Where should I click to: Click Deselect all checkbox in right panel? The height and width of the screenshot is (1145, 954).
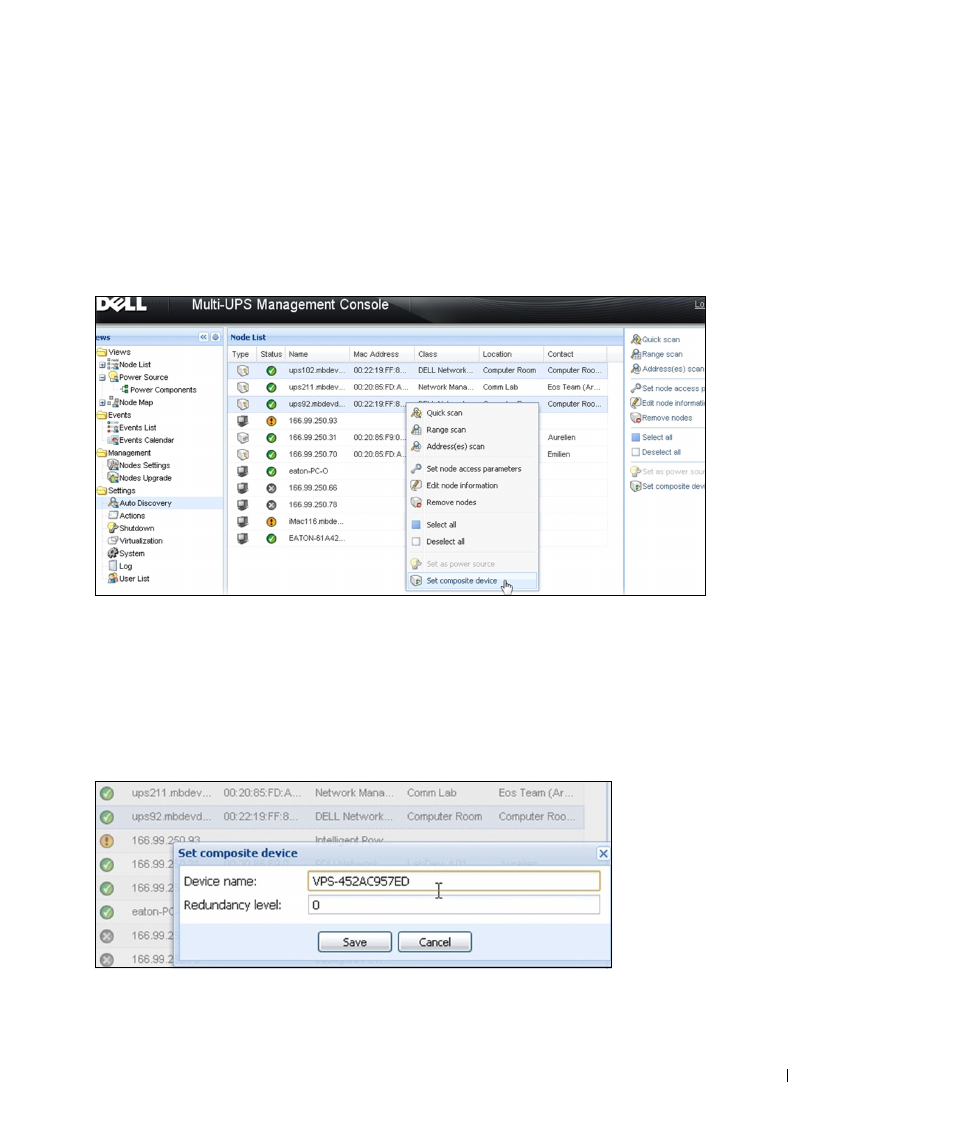pyautogui.click(x=636, y=452)
